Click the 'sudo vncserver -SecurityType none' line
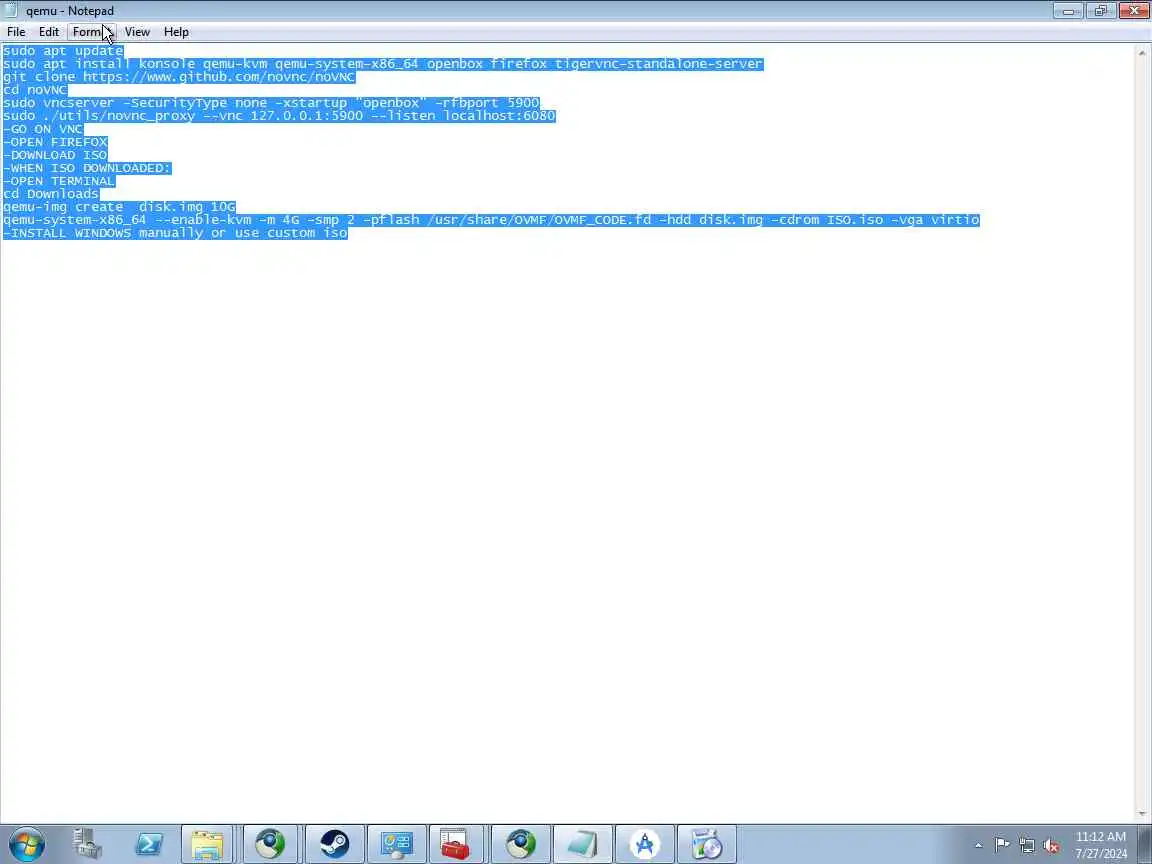This screenshot has height=864, width=1152. coord(271,103)
